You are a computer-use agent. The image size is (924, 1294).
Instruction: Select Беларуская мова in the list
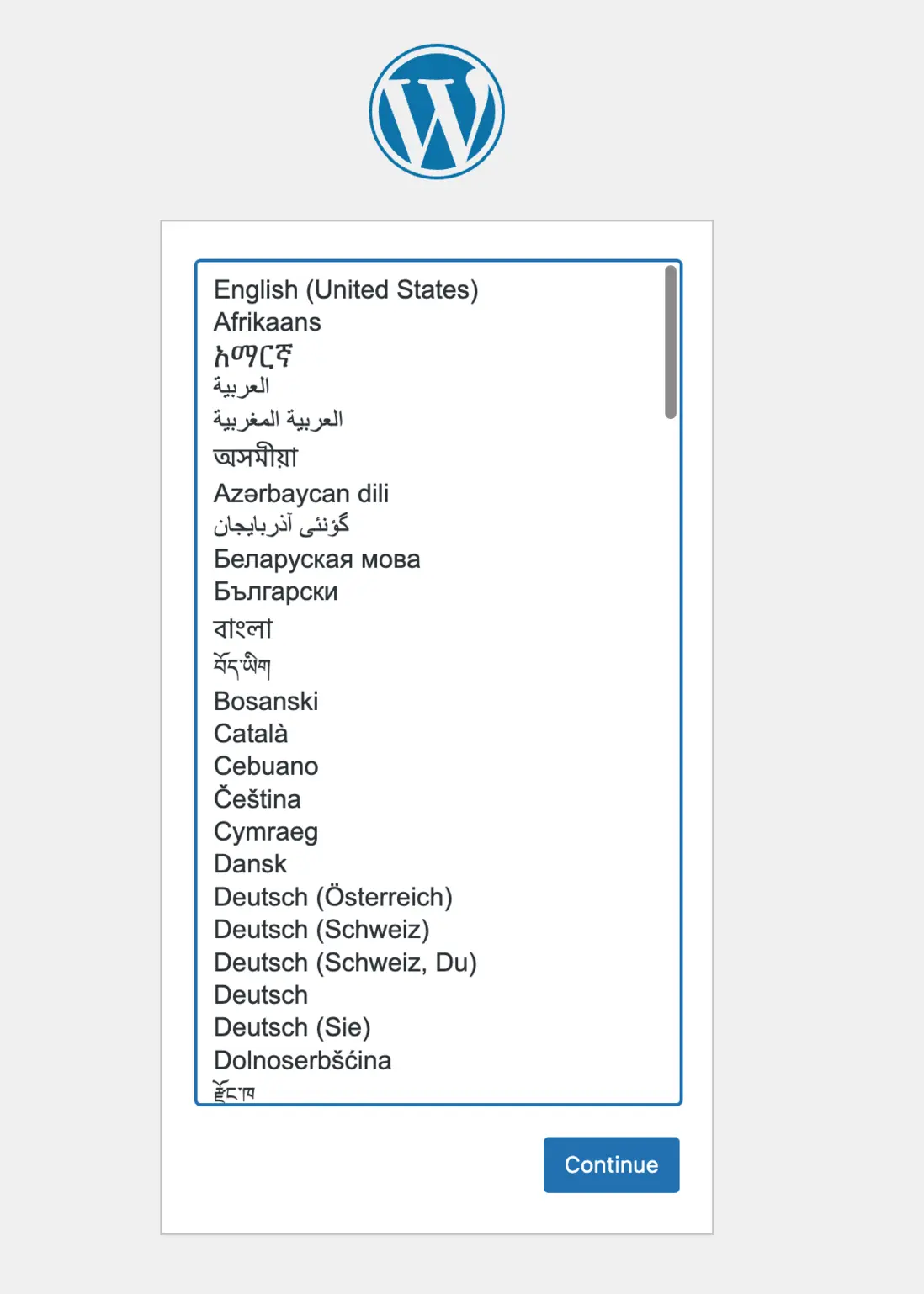tap(316, 559)
